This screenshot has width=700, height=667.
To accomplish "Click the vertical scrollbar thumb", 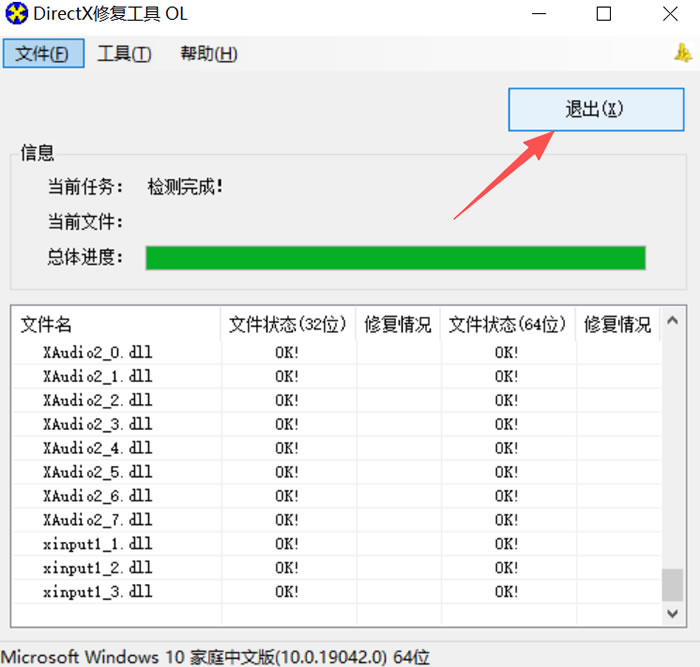I will pos(672,584).
